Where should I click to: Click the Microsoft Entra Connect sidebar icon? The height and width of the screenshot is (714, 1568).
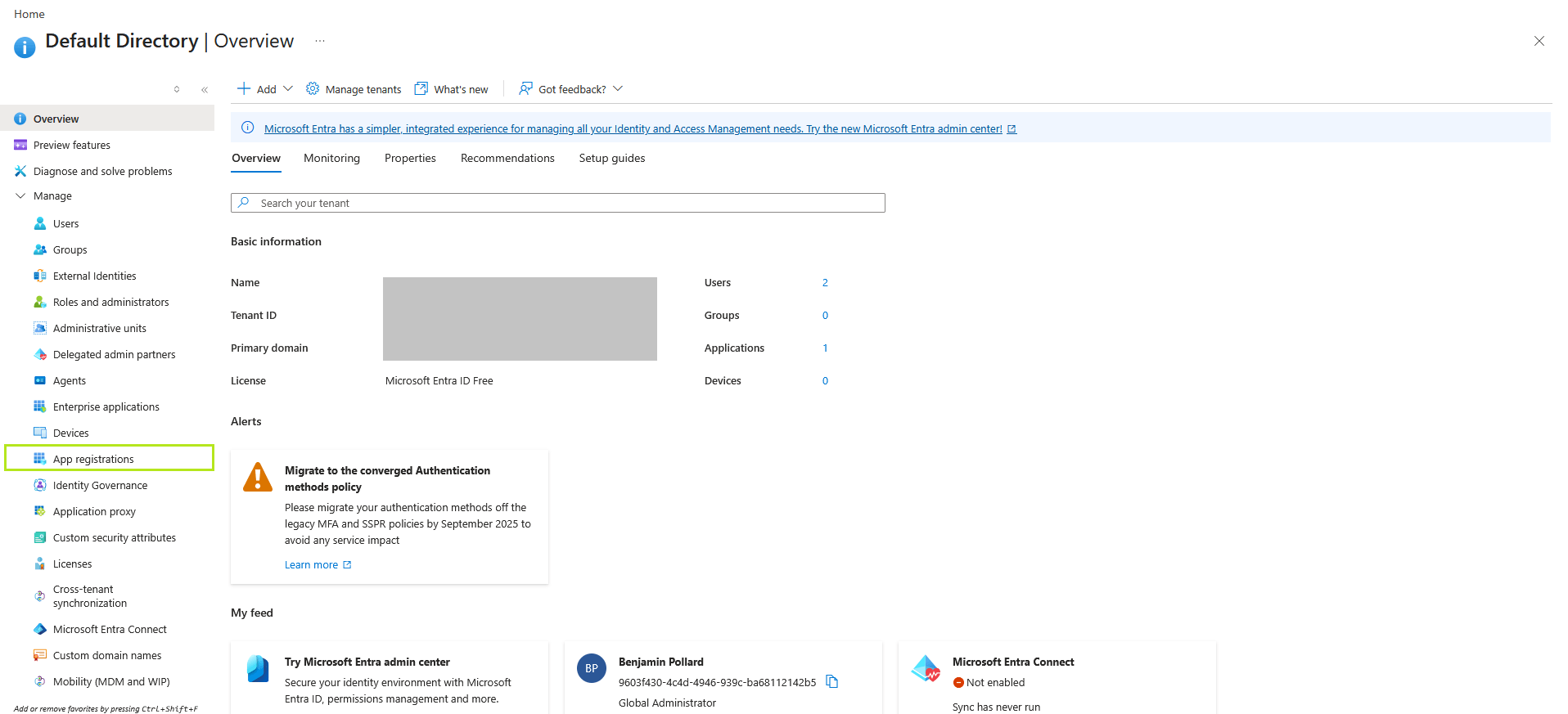pyautogui.click(x=40, y=629)
